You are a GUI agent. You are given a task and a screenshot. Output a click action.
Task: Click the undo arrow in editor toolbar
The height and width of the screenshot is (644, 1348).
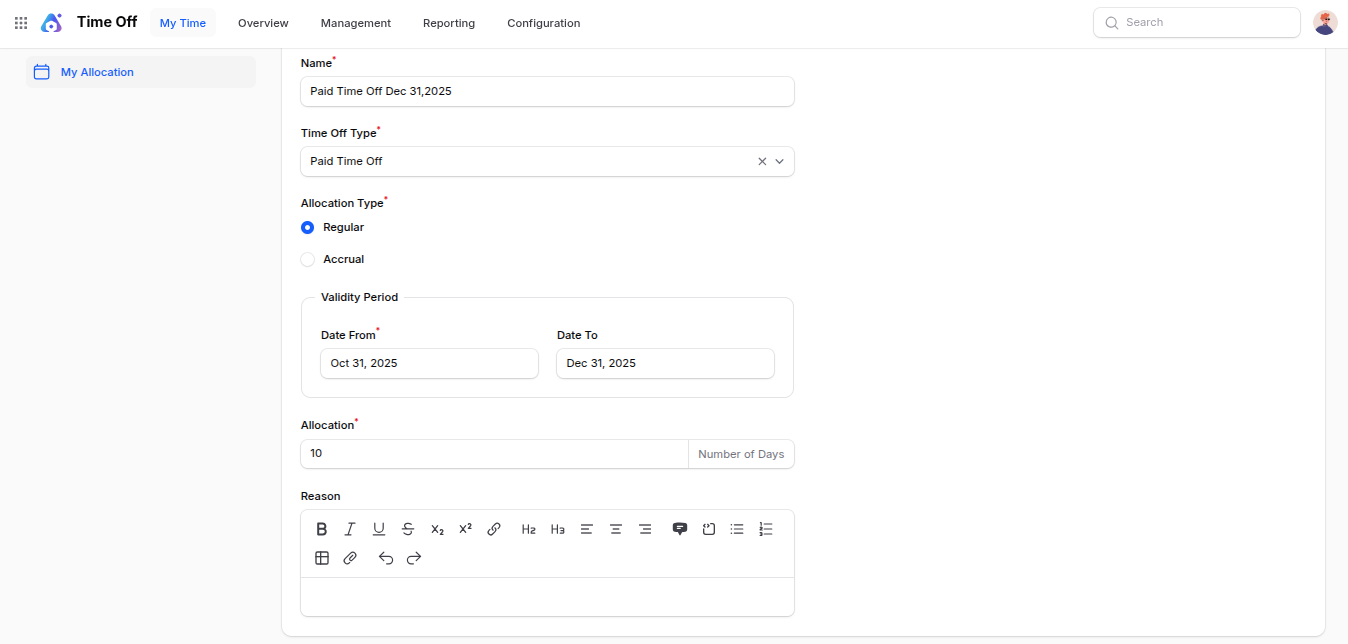click(x=386, y=558)
